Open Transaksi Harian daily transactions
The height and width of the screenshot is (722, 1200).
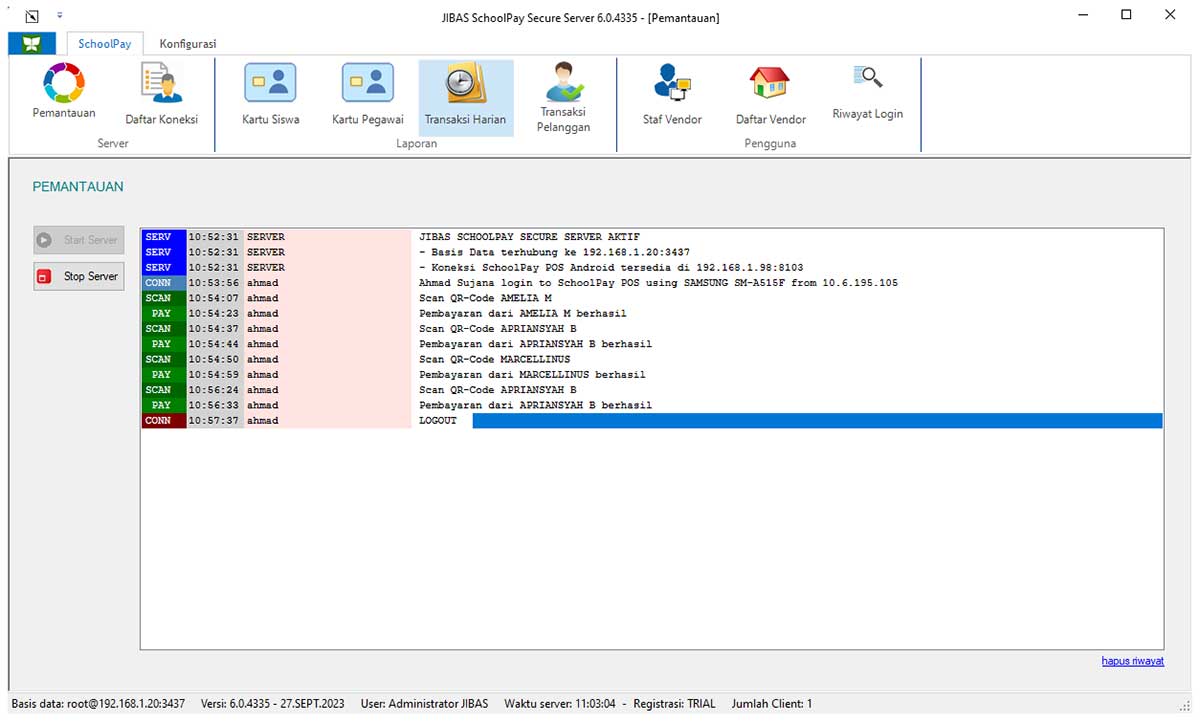click(465, 96)
